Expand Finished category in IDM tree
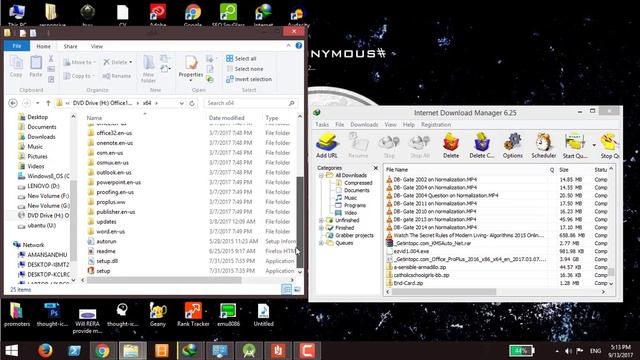This screenshot has height=360, width=640. pos(321,228)
